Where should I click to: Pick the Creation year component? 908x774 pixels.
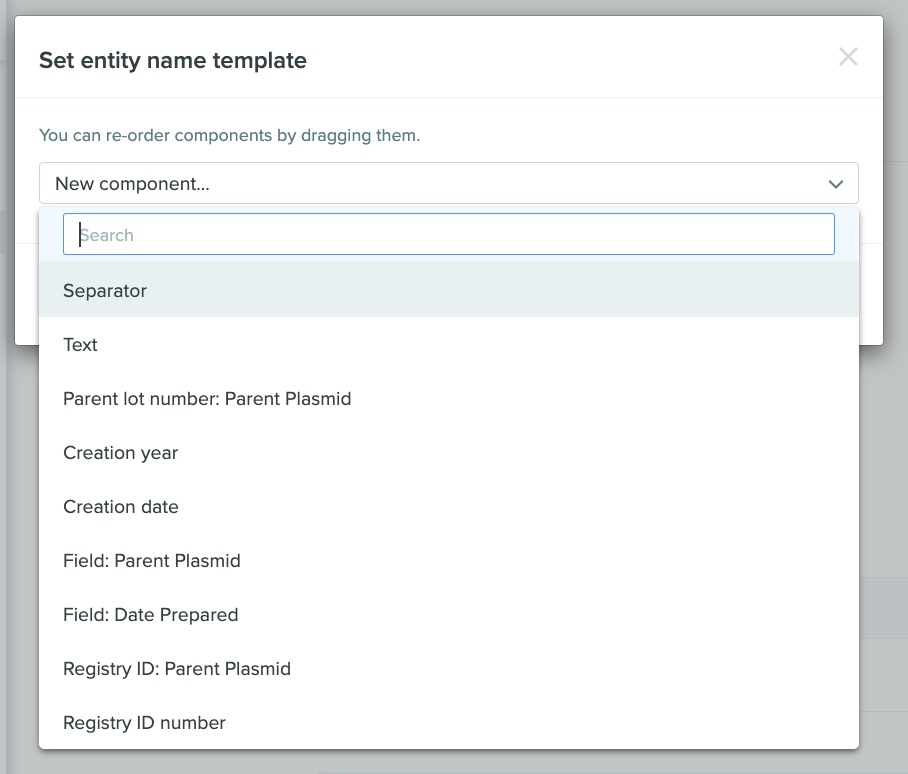coord(449,452)
